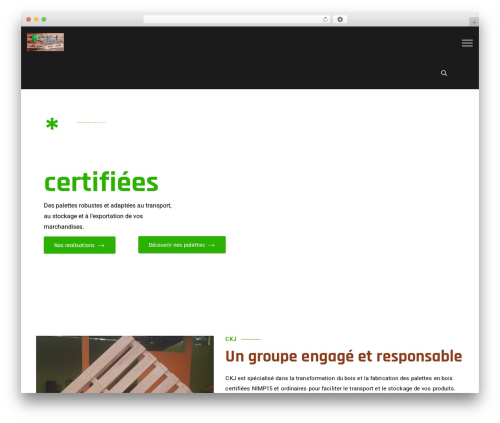The width and height of the screenshot is (500, 423).
Task: Open a new browser tab with plus
Action: 474,22
